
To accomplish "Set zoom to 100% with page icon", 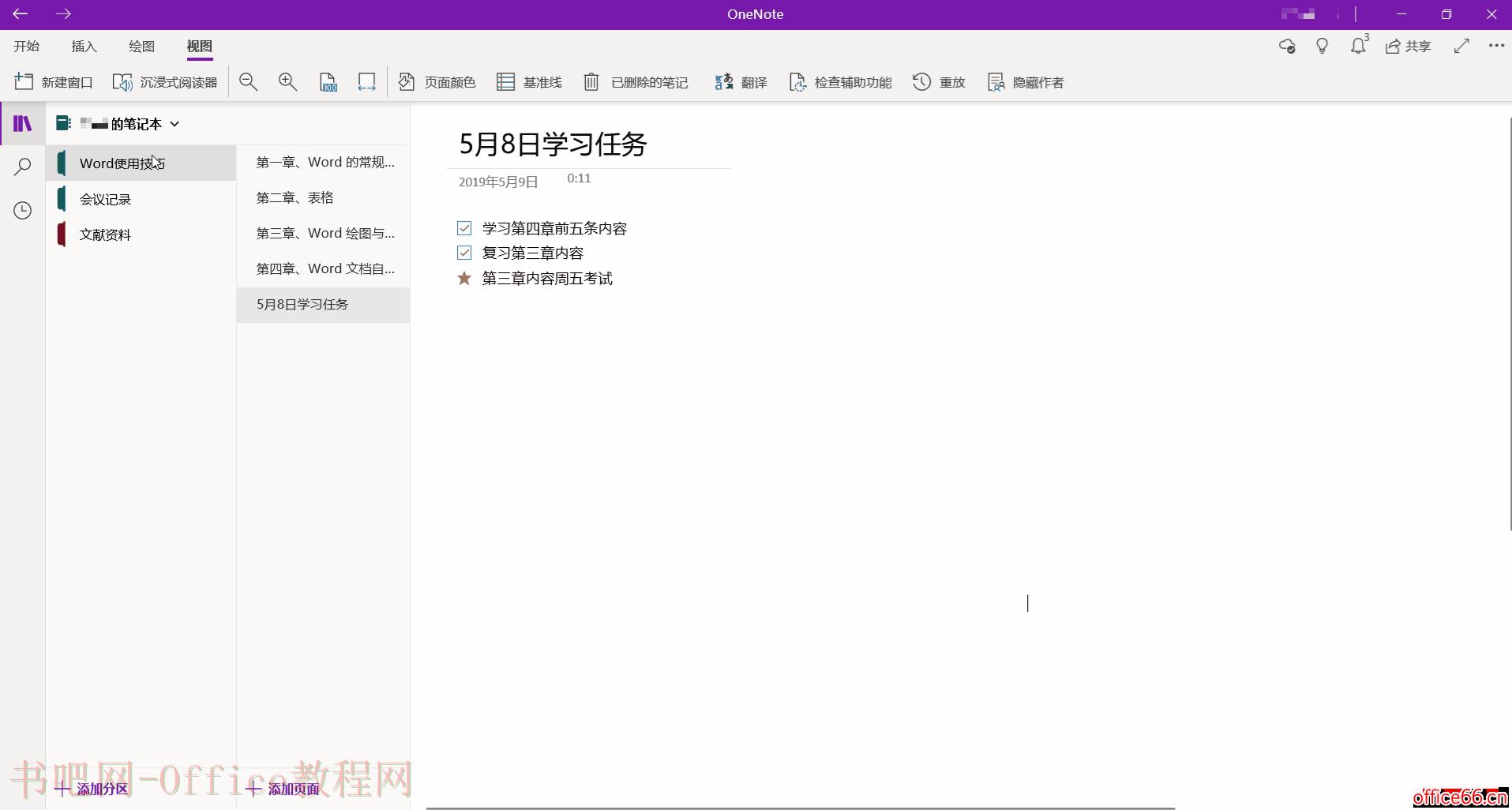I will [x=328, y=82].
